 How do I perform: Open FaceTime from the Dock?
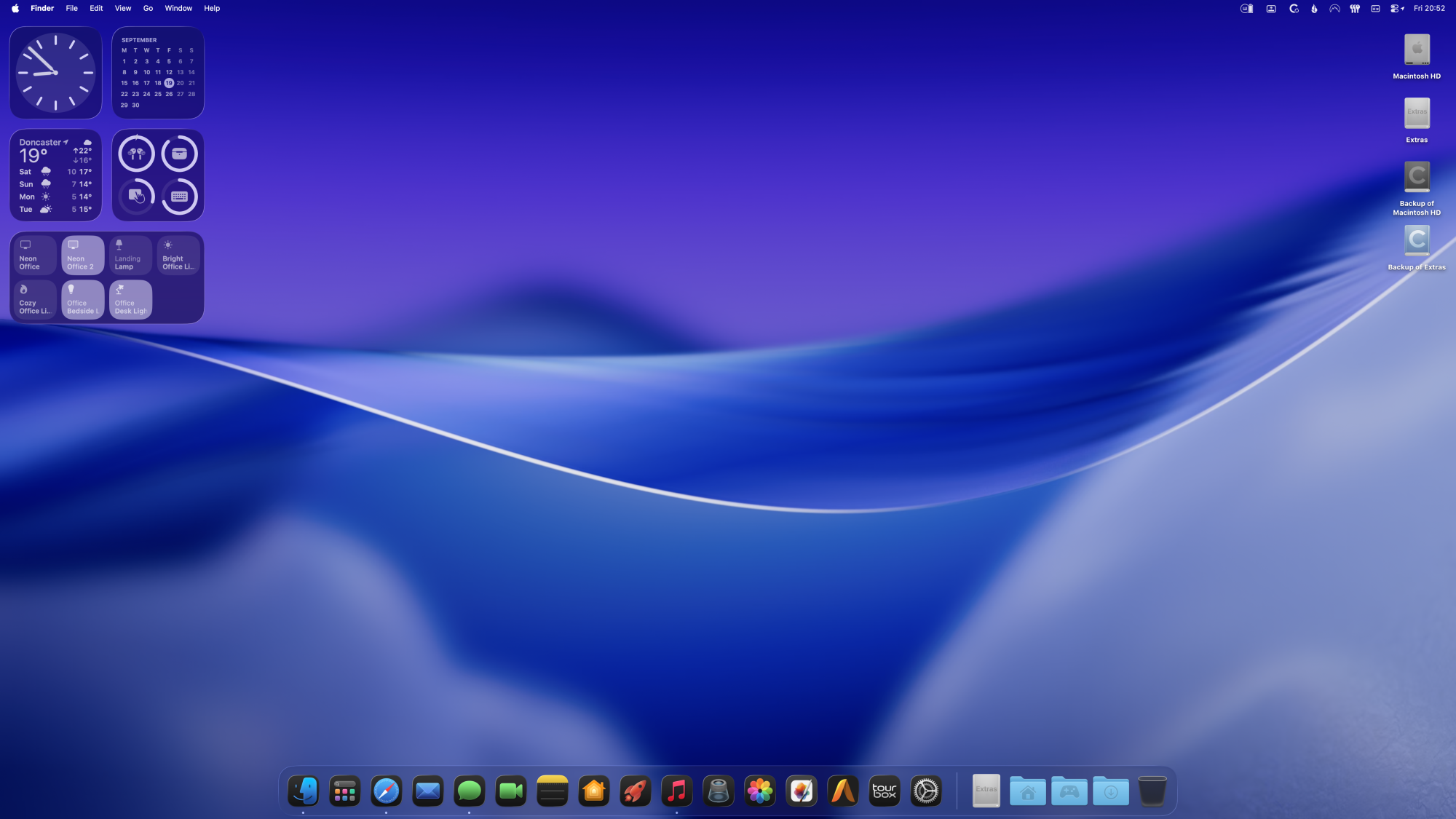point(510,791)
